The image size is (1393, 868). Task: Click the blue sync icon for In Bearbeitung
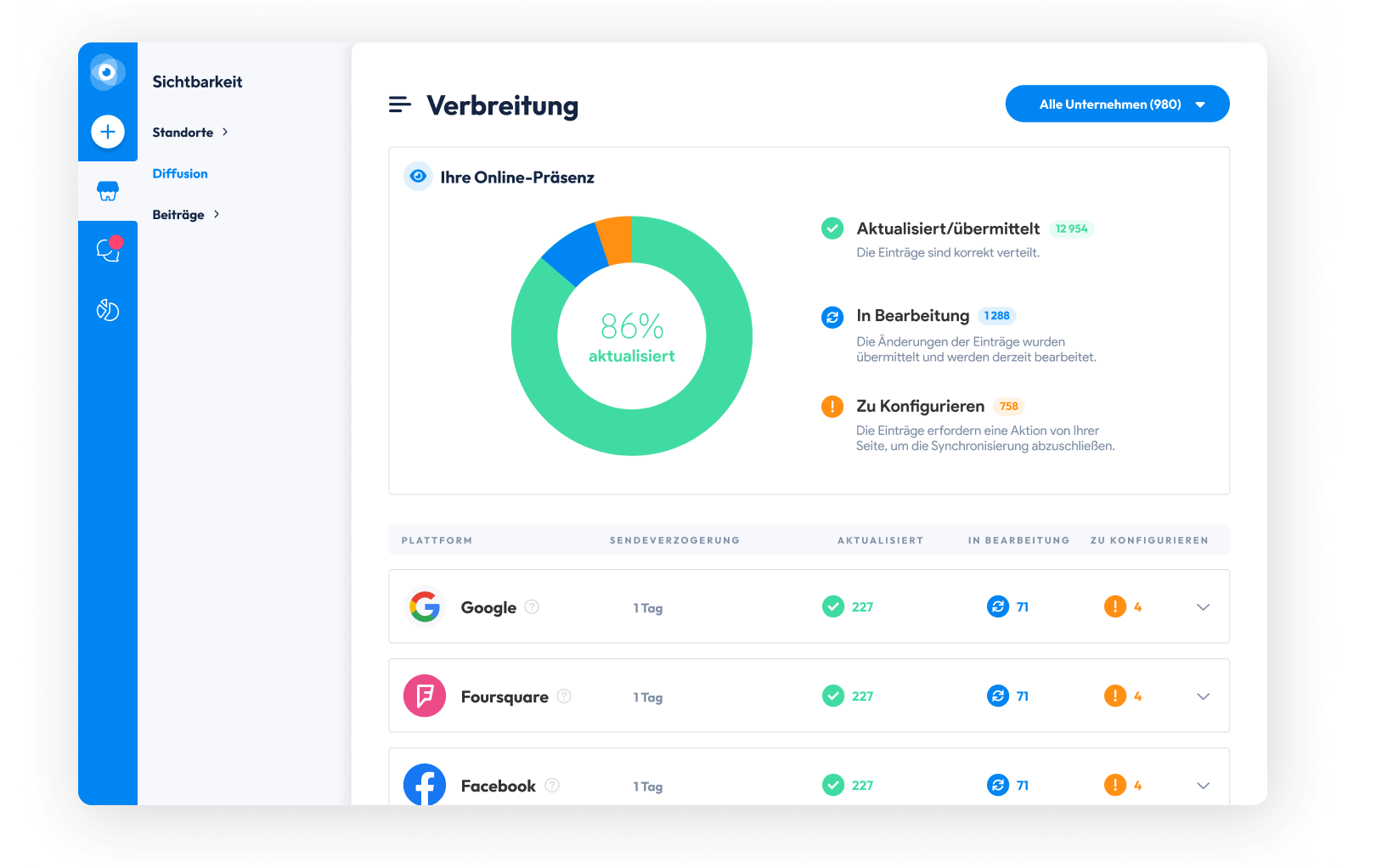point(832,317)
